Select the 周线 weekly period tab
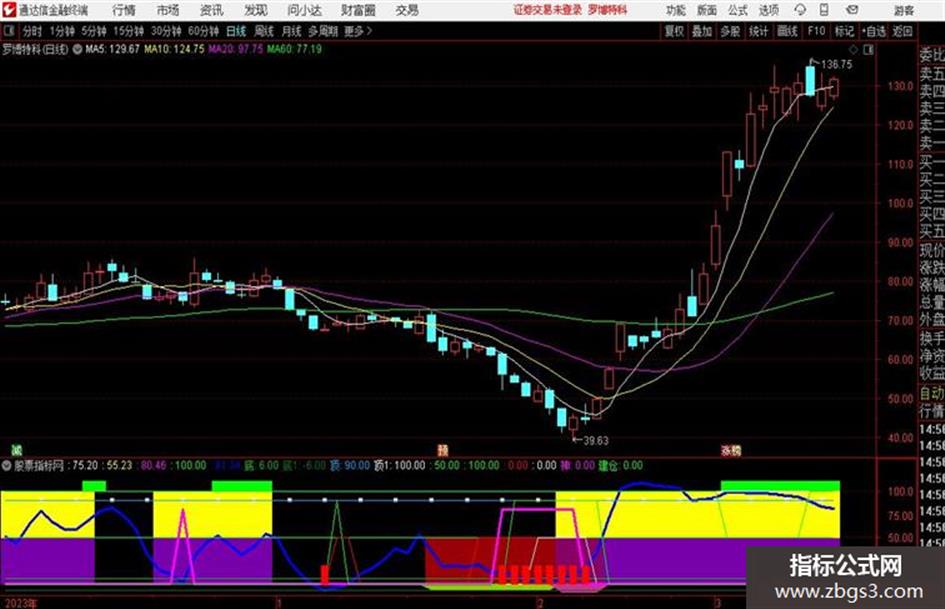Screen dimensions: 945x609 264,31
